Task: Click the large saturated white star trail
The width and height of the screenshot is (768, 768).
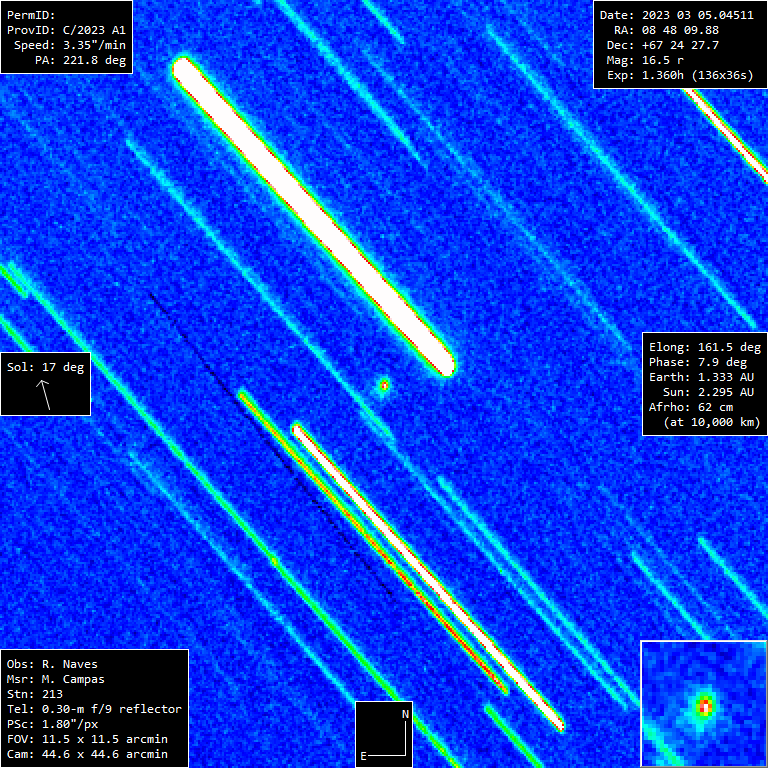Action: click(313, 217)
